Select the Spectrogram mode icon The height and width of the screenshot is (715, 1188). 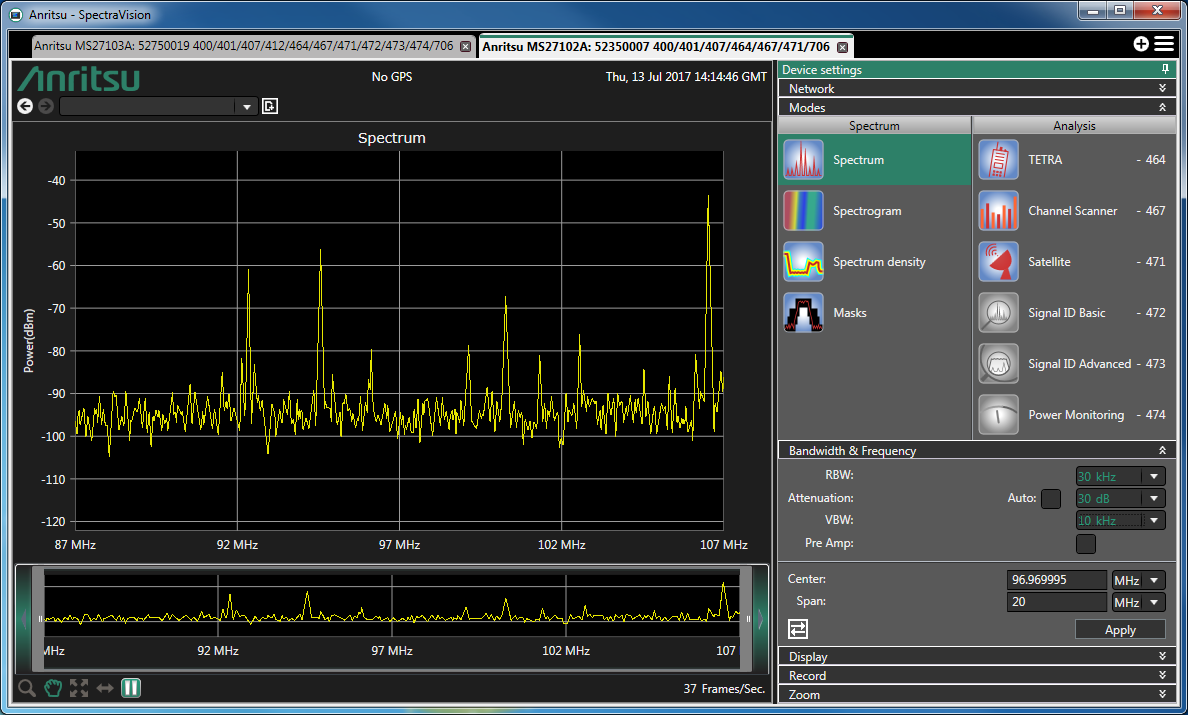[x=803, y=211]
